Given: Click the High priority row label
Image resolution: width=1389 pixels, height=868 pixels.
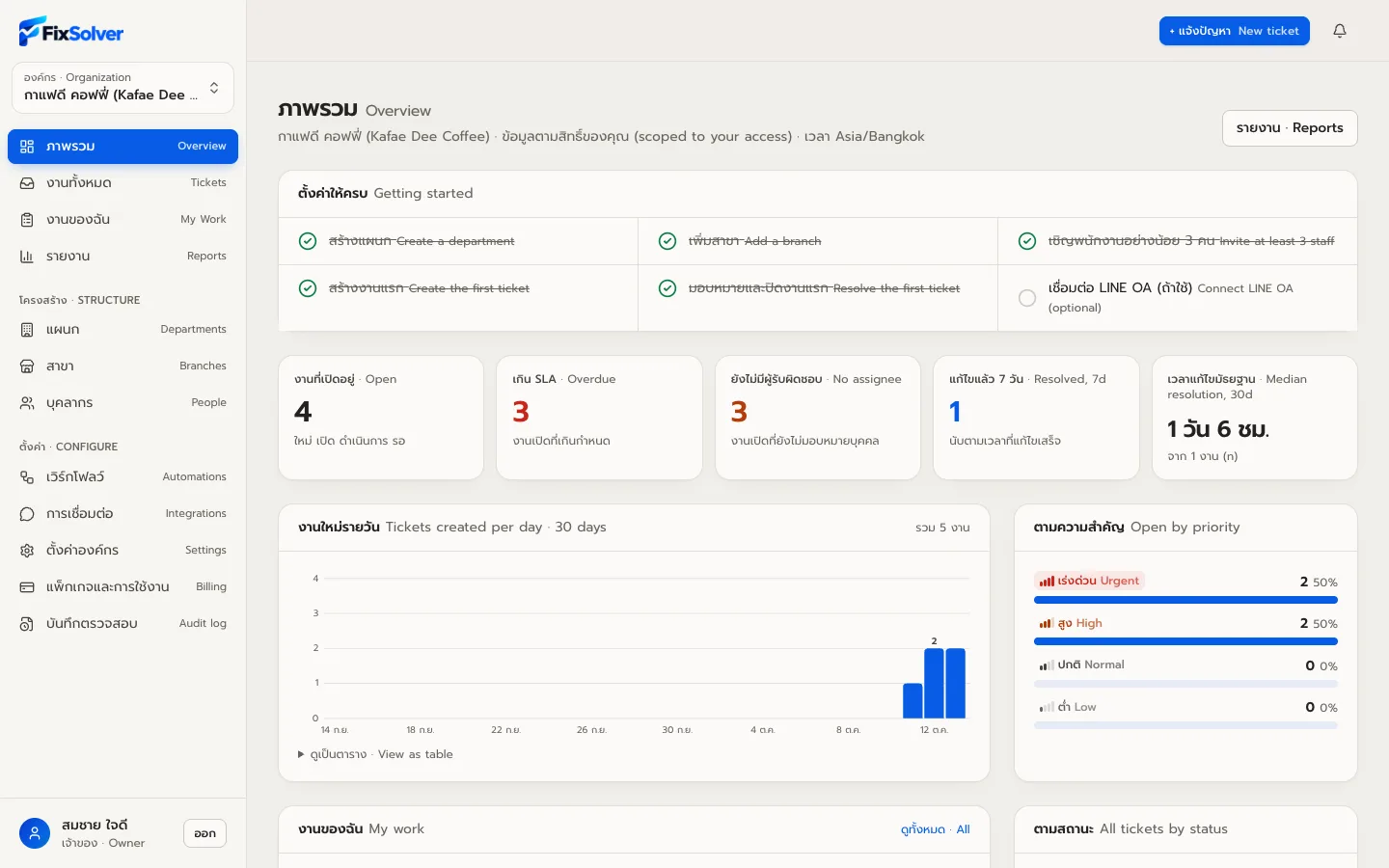Looking at the screenshot, I should coord(1071,623).
